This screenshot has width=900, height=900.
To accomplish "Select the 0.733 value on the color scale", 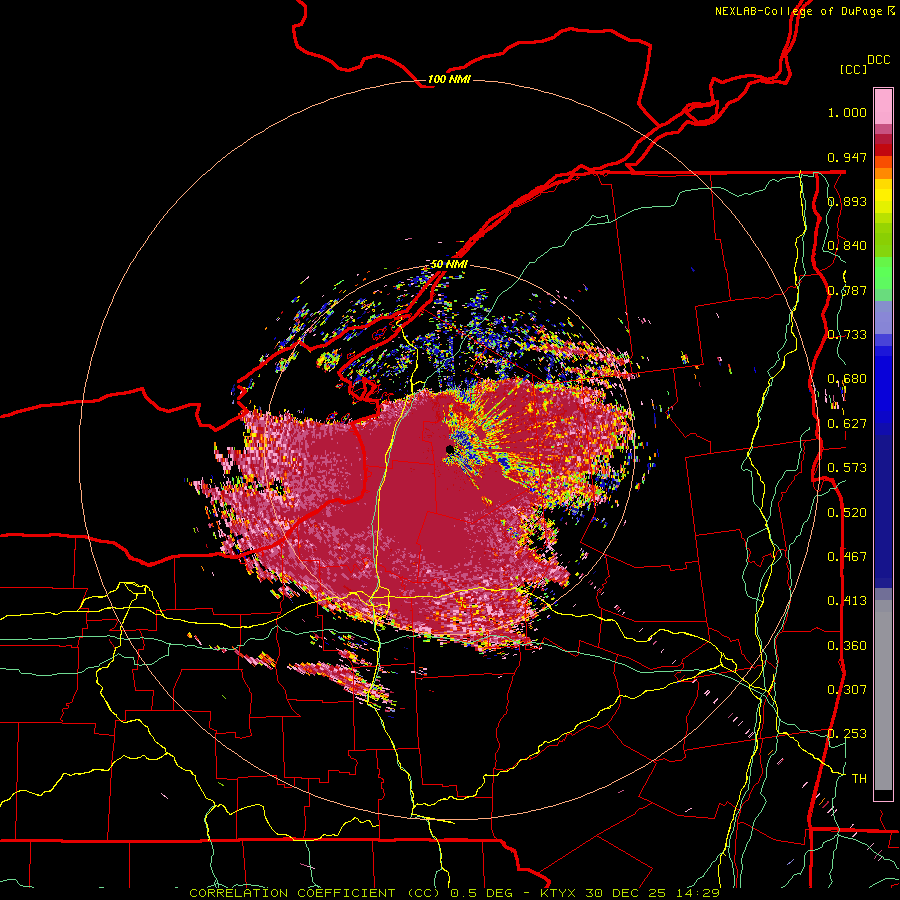I will coord(847,335).
